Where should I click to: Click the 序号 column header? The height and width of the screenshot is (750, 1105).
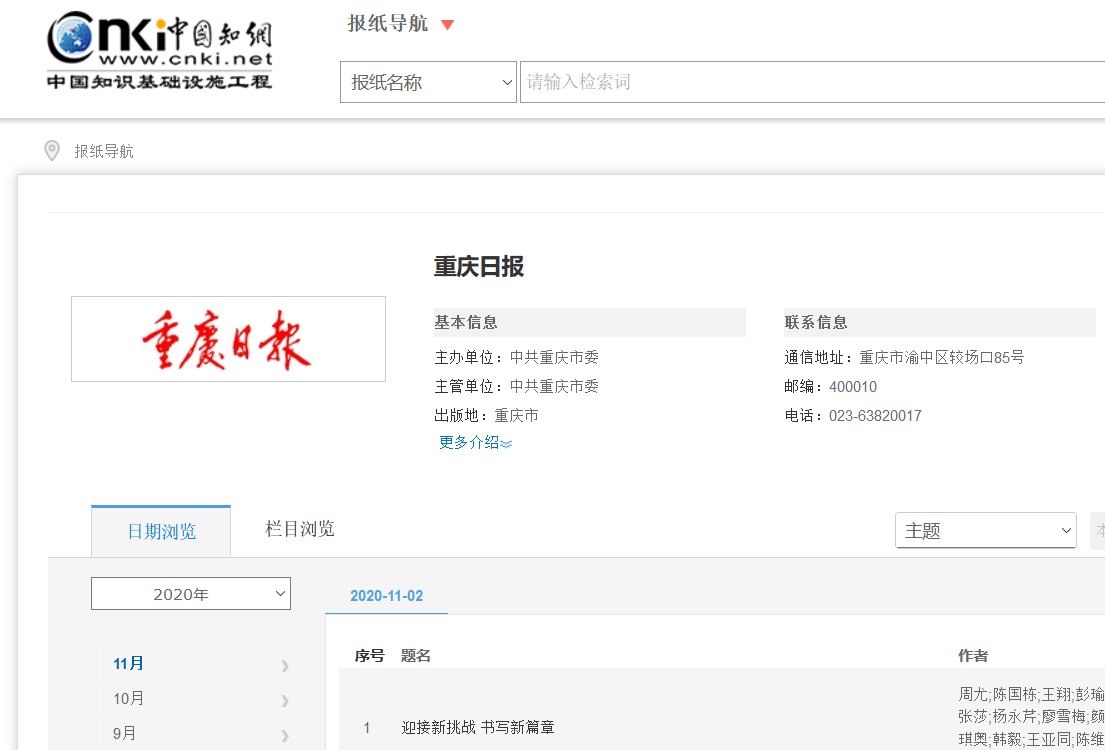(x=369, y=656)
